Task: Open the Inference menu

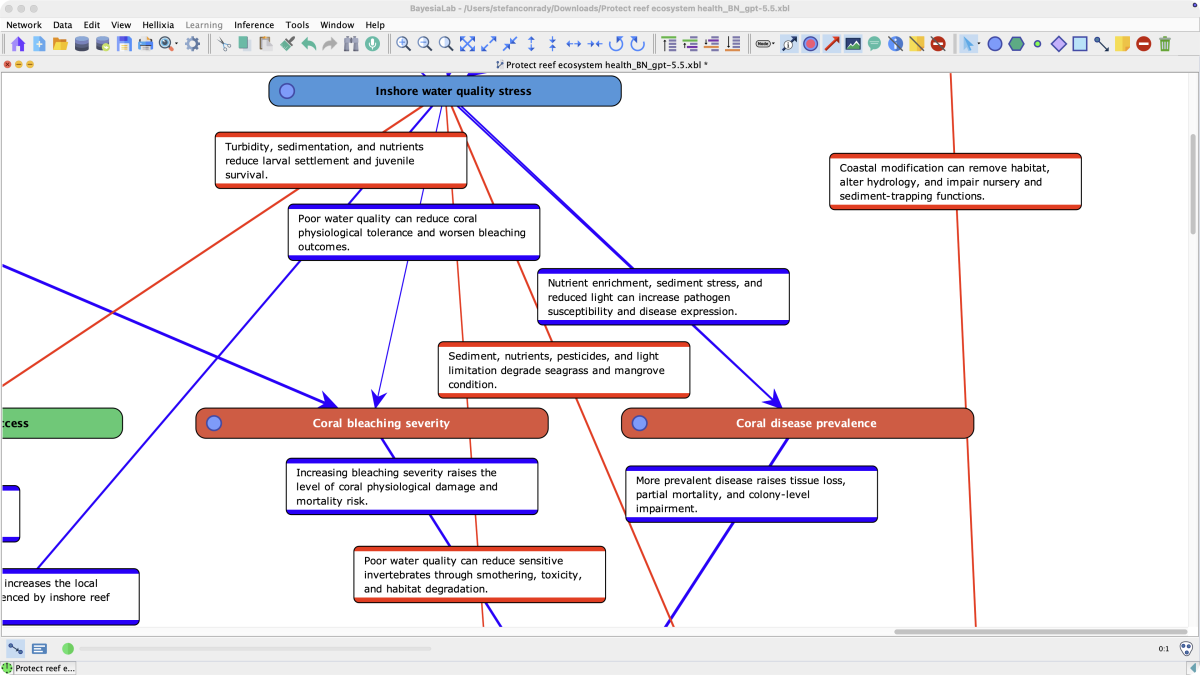Action: (254, 25)
